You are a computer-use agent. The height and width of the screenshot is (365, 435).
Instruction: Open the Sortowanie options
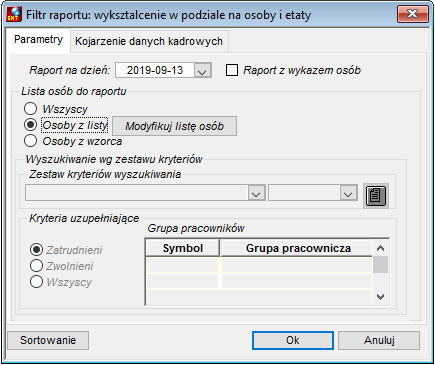(x=48, y=340)
